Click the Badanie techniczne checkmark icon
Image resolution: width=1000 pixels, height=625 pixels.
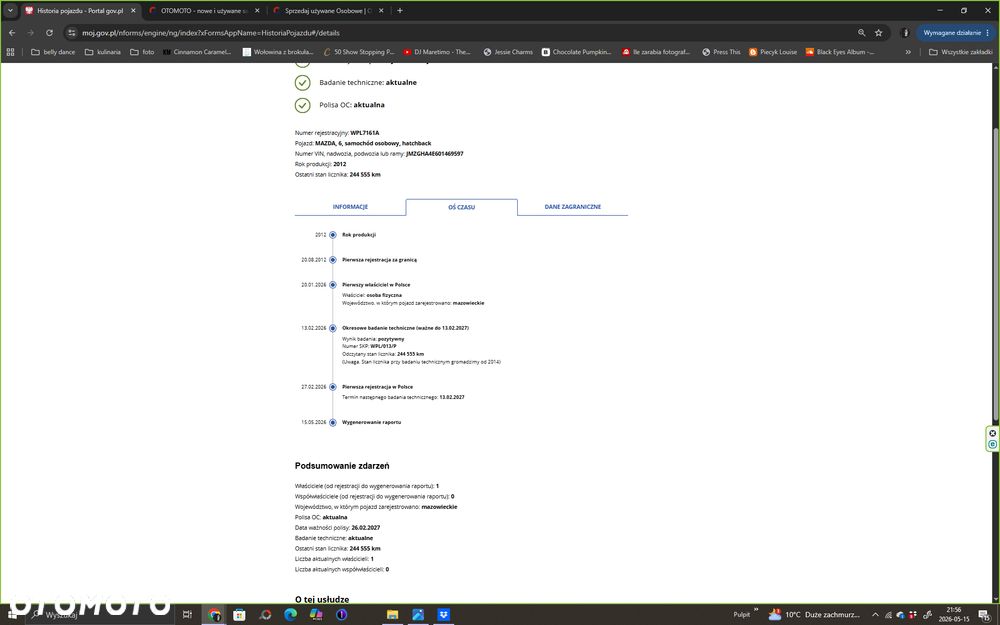302,82
